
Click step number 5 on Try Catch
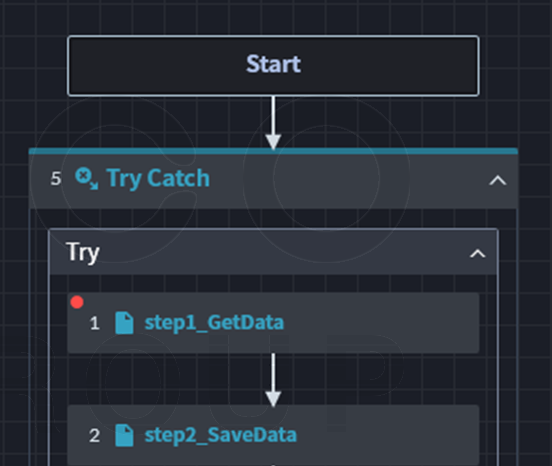(56, 179)
